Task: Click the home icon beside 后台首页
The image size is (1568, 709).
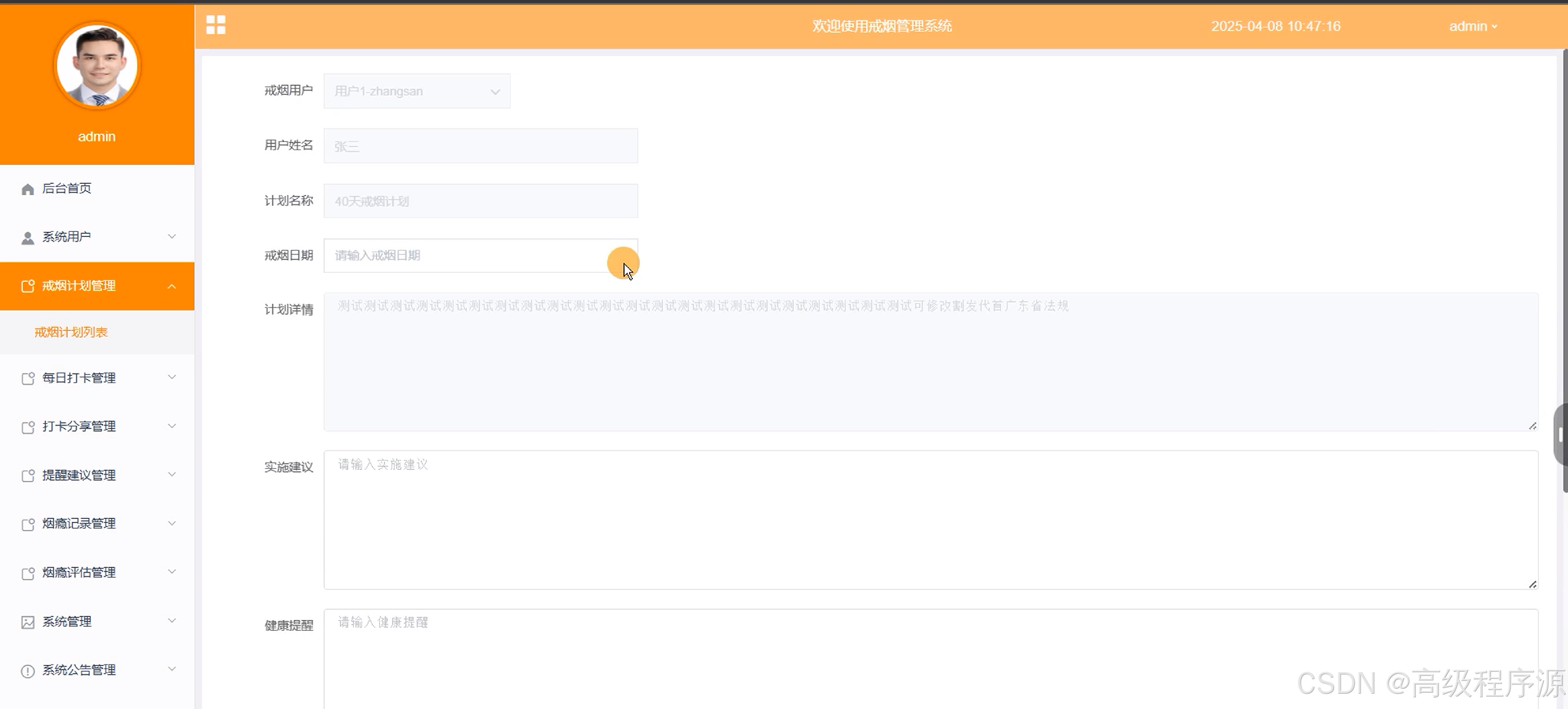Action: coord(28,190)
